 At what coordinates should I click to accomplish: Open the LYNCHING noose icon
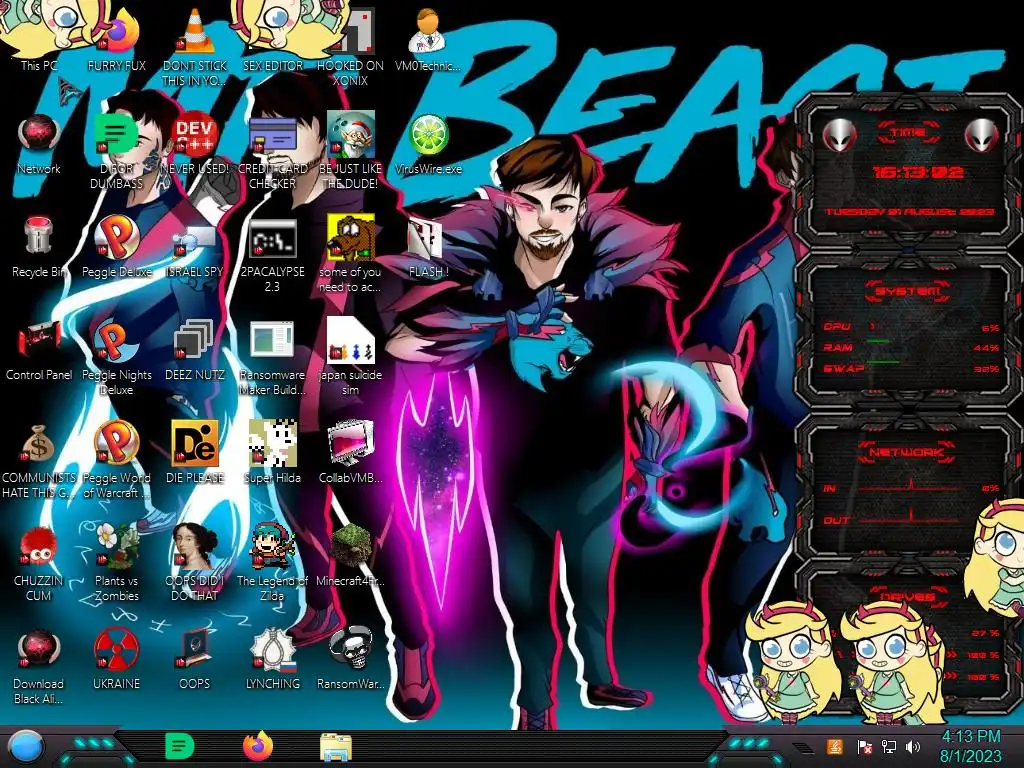point(272,660)
